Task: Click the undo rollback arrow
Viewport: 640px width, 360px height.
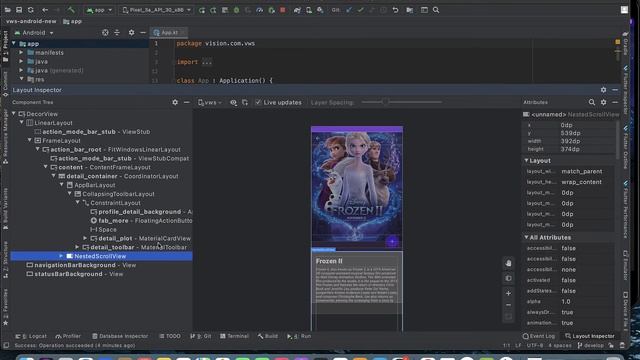Action: tap(395, 10)
